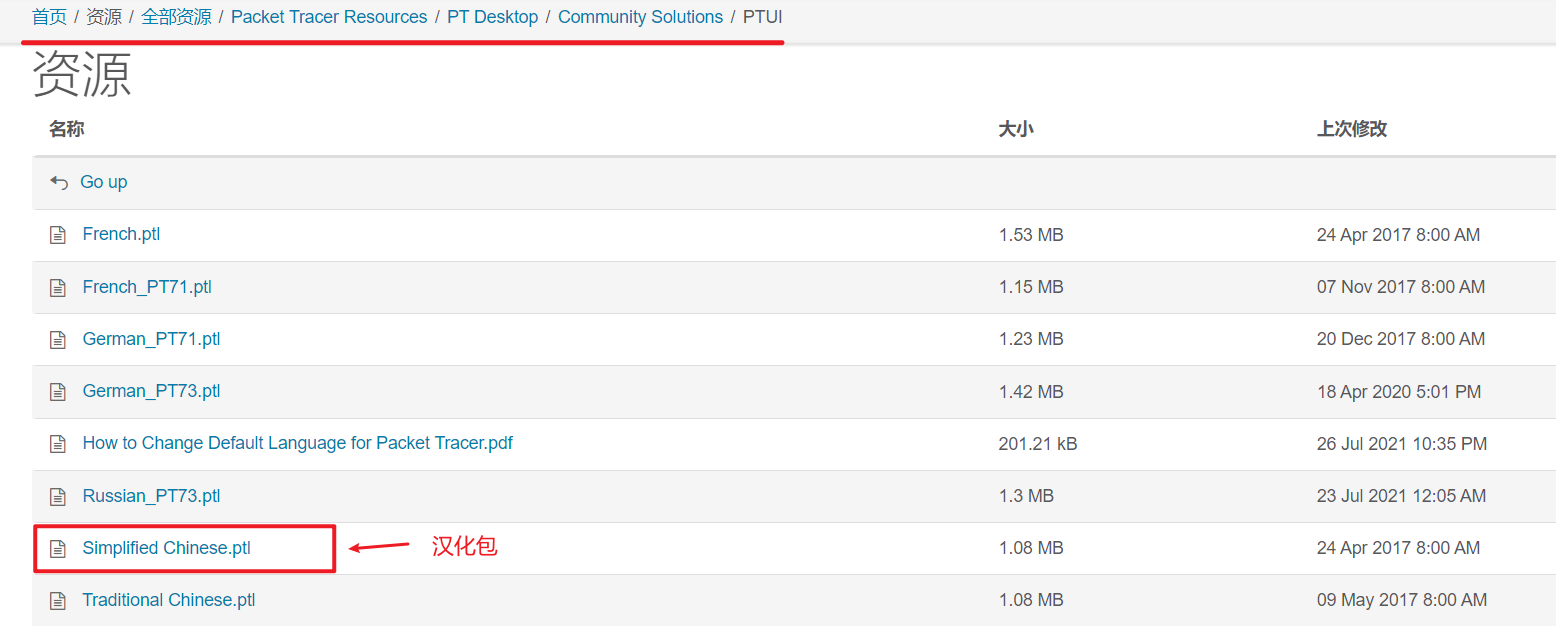Click the file icon beside German_PT71.ptl
Image resolution: width=1556 pixels, height=640 pixels.
(58, 340)
